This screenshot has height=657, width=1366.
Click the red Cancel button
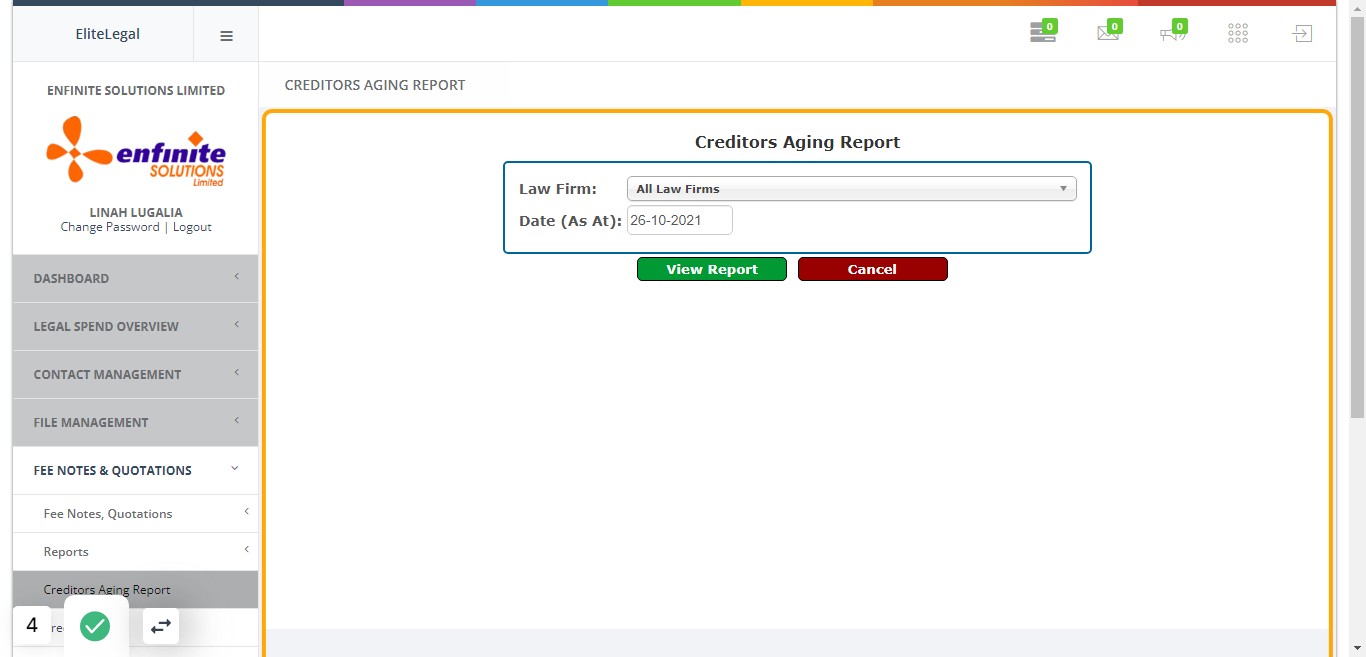pyautogui.click(x=872, y=269)
